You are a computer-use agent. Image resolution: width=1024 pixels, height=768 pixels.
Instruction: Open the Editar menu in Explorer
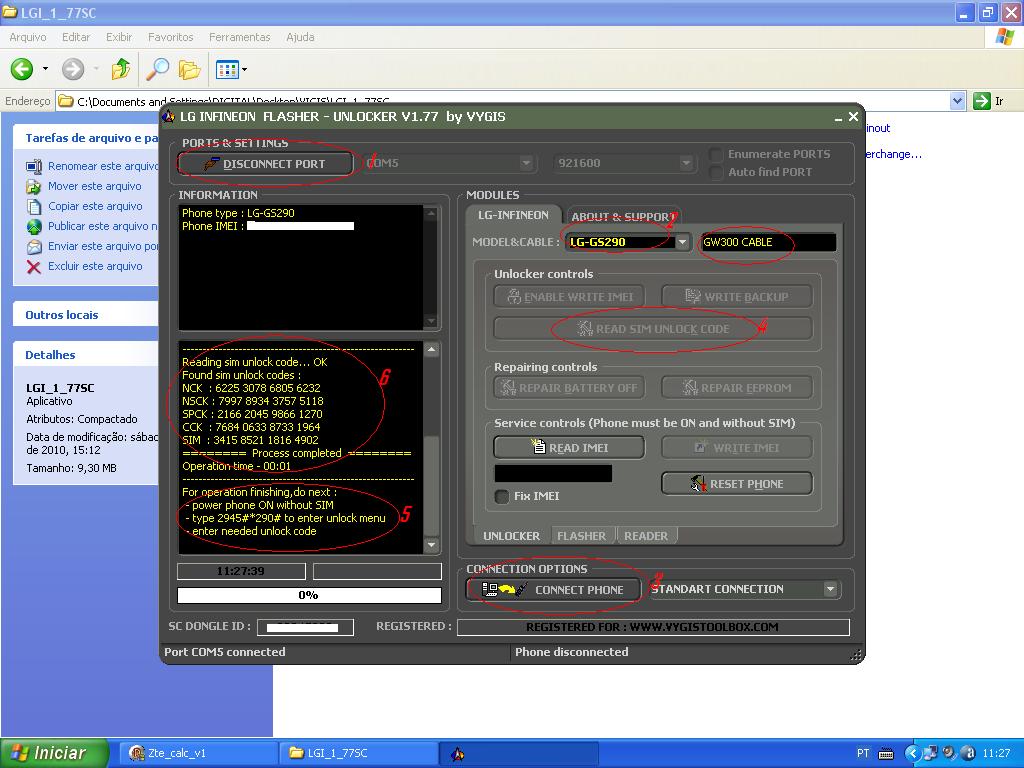(76, 37)
